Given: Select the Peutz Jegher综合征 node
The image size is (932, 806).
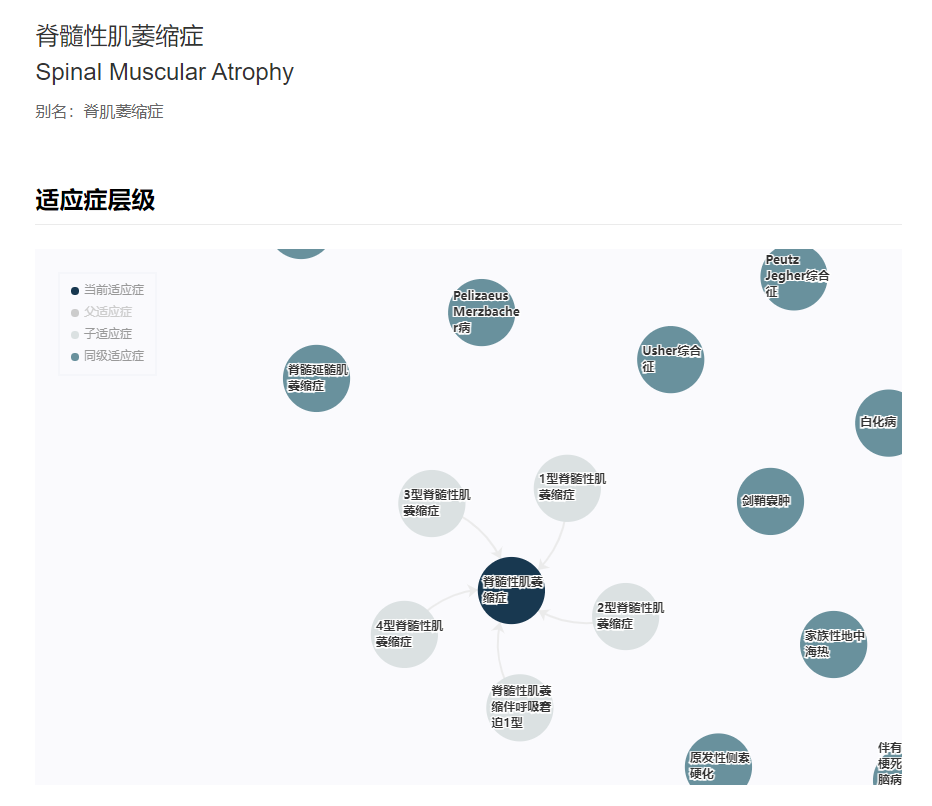Looking at the screenshot, I should [x=794, y=276].
